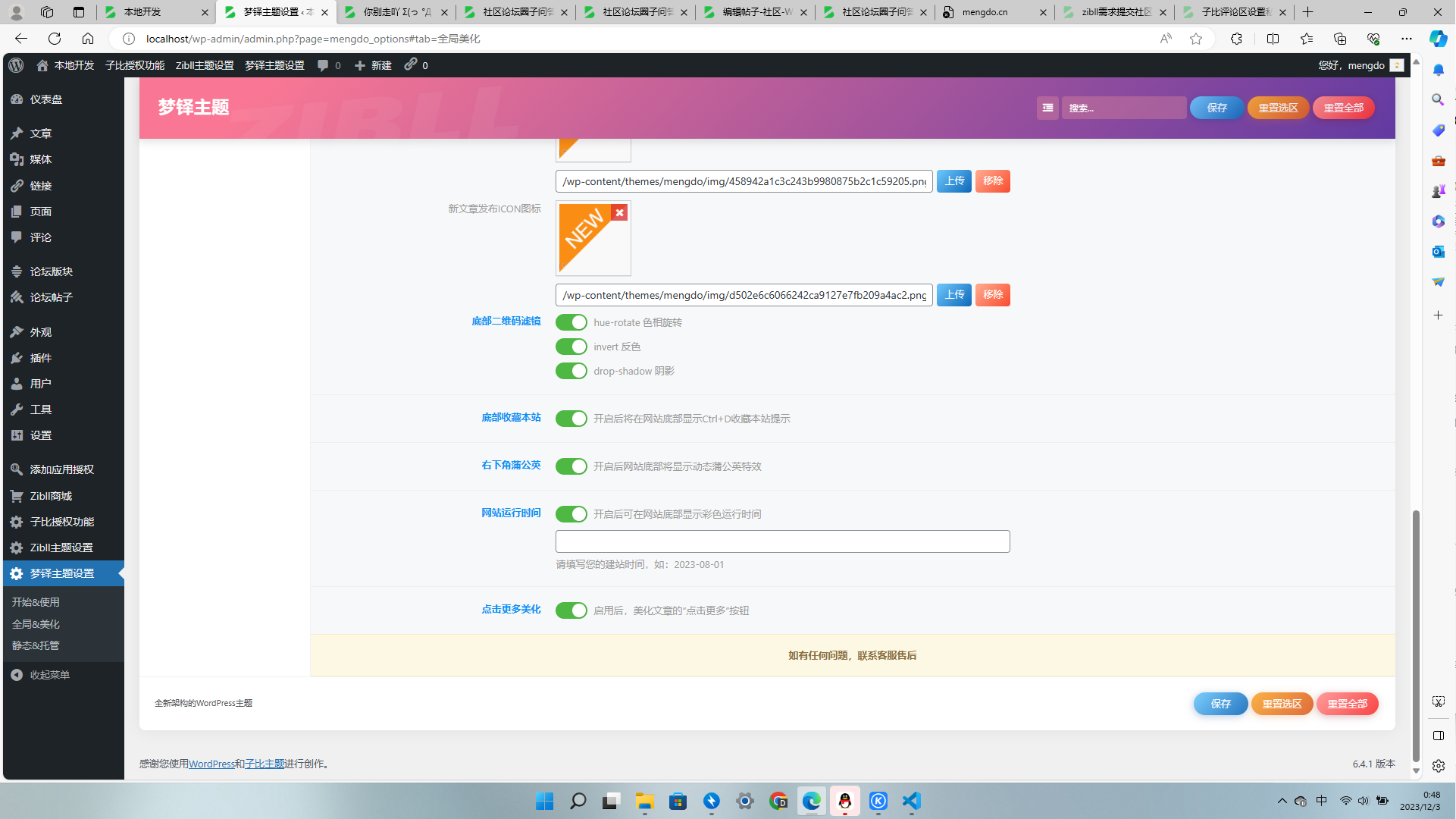Click 上传 button for NEW icon path
Screen dimensions: 1456x819
[953, 295]
